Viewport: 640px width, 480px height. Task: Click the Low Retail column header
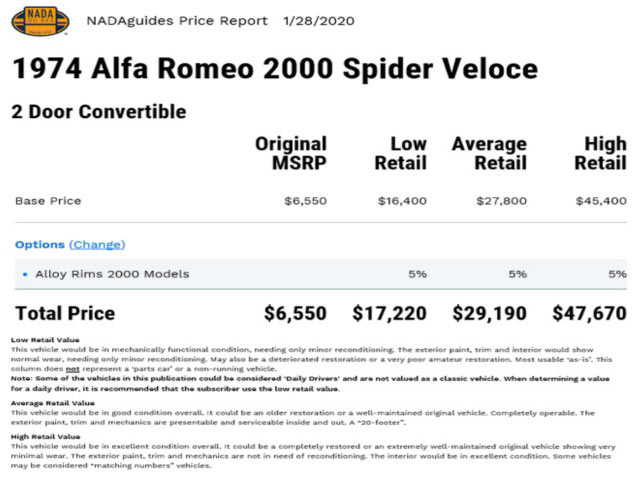click(x=401, y=153)
